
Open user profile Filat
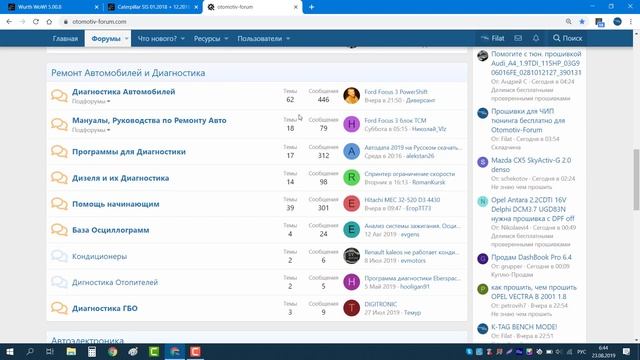click(493, 38)
